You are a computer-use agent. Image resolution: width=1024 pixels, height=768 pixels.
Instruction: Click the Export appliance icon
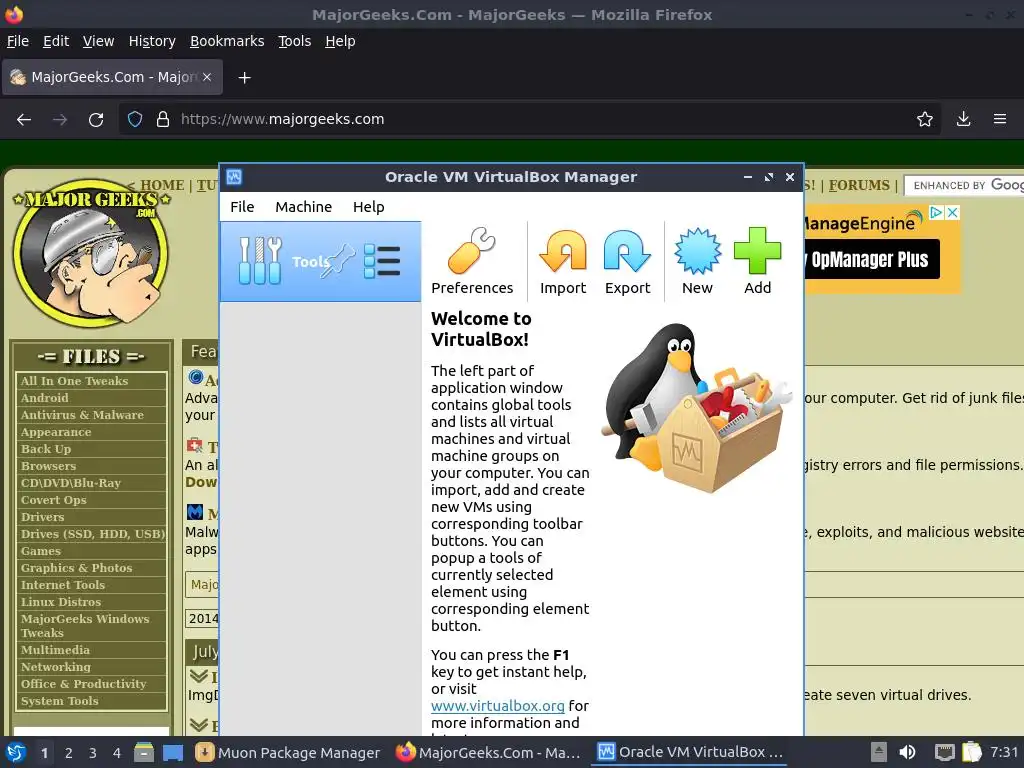[627, 261]
